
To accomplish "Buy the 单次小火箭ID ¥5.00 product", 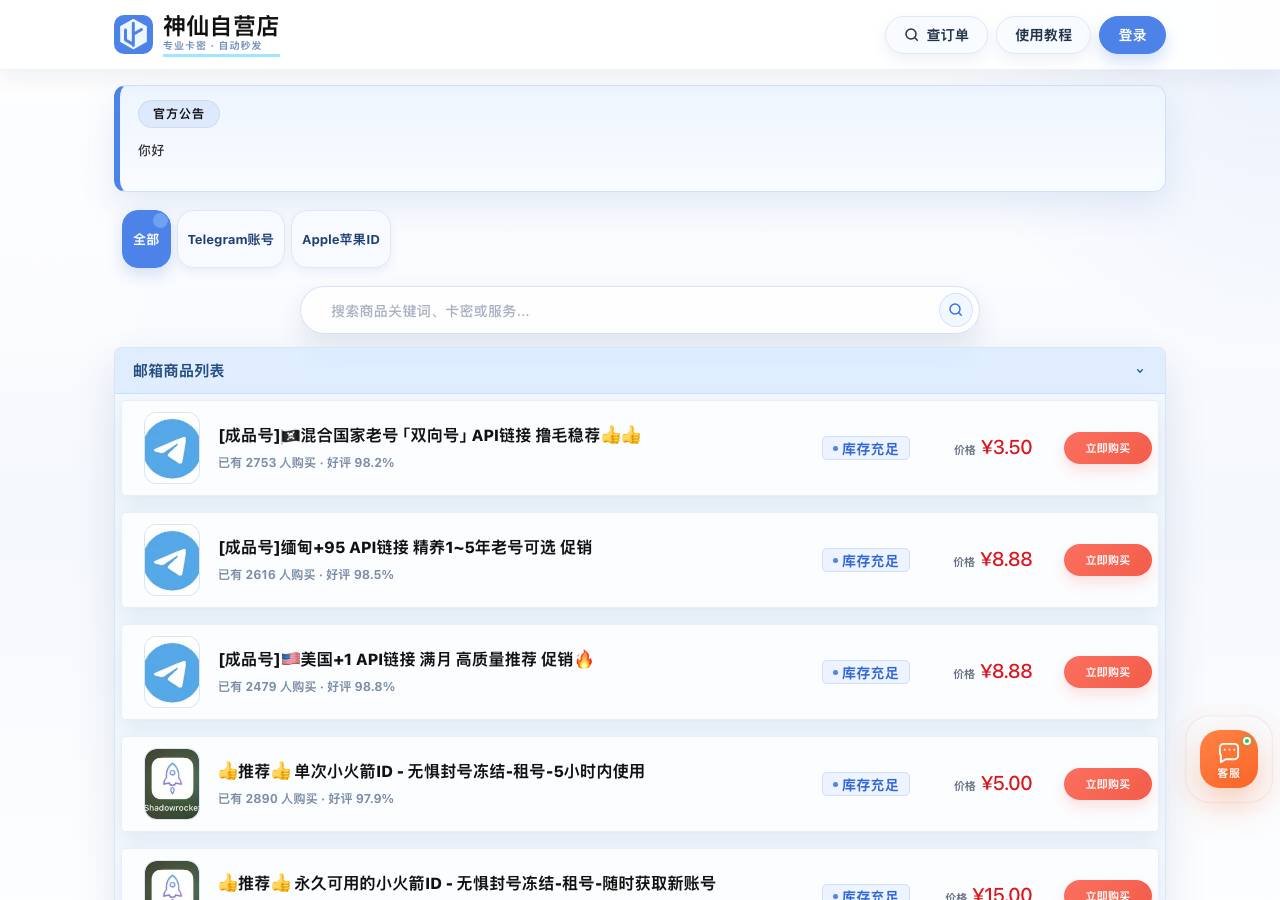I will pyautogui.click(x=1108, y=784).
